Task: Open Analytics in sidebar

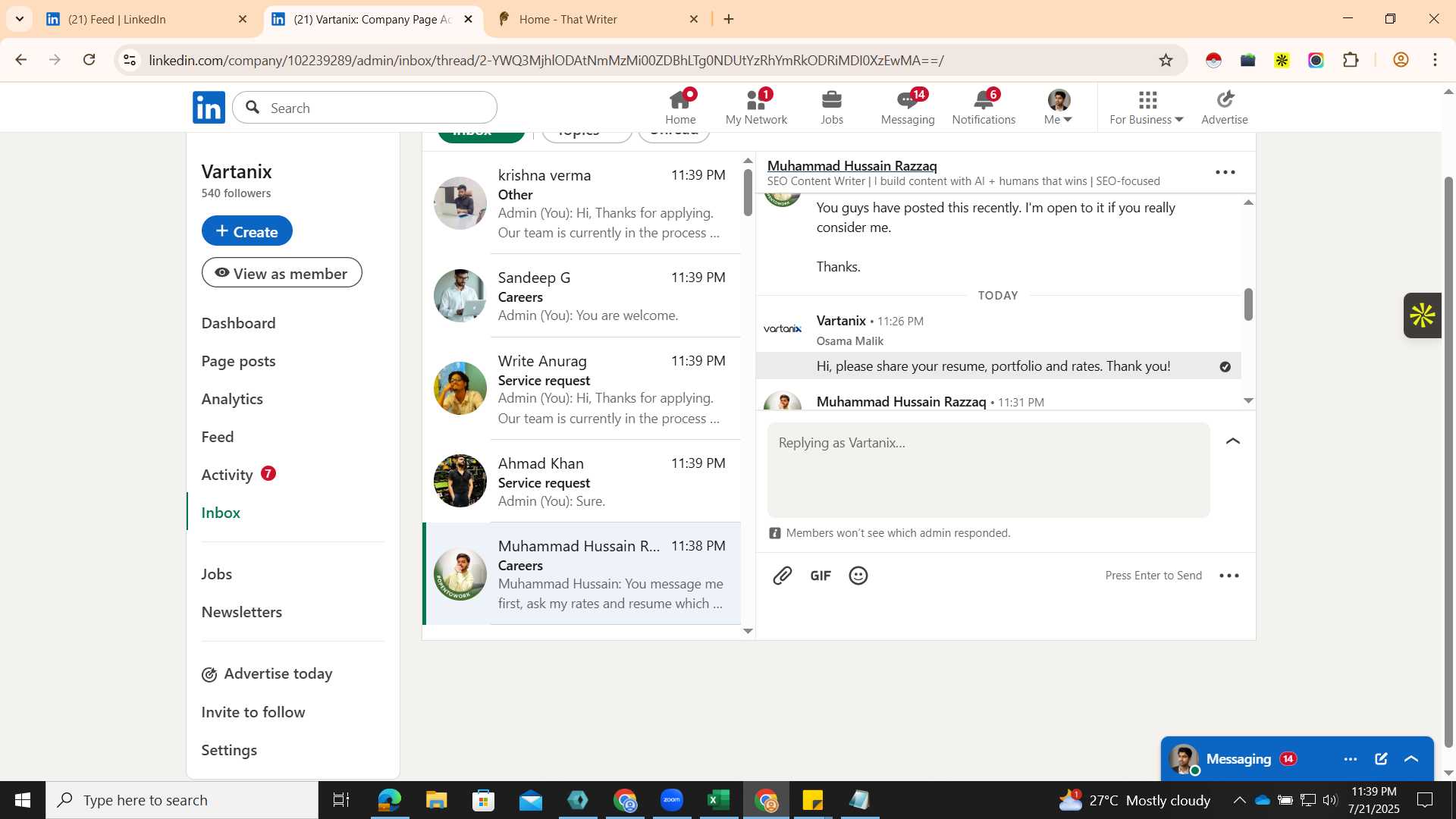Action: click(232, 399)
